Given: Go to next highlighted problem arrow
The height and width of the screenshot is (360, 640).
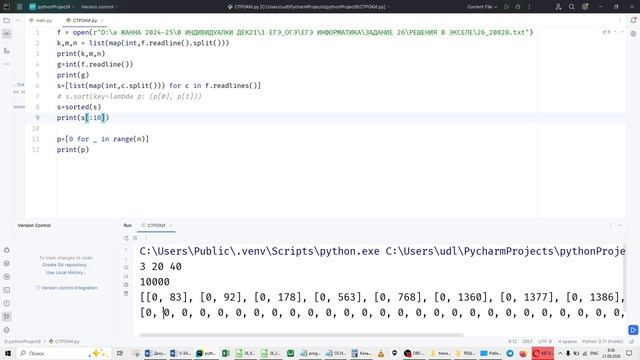Looking at the screenshot, I should point(622,32).
